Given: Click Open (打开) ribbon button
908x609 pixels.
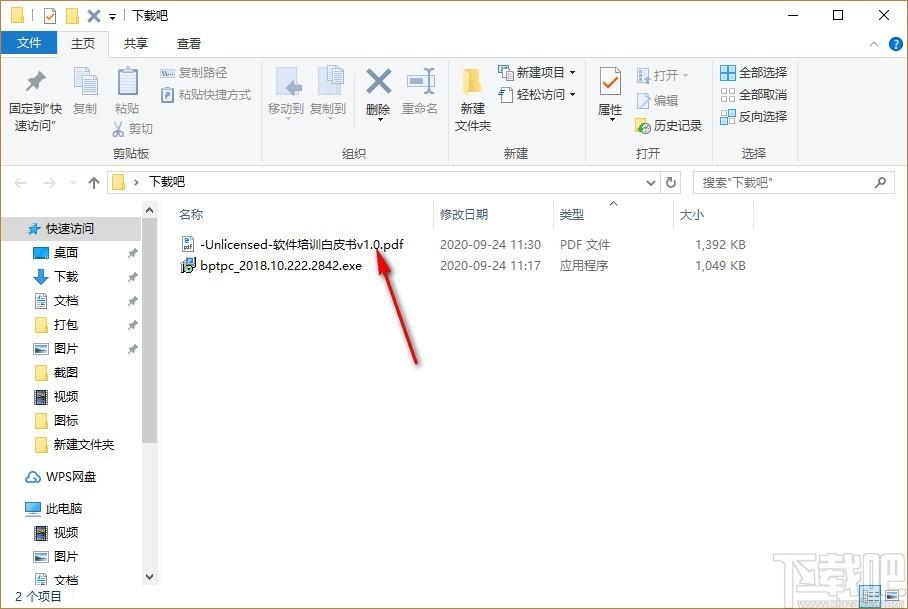Looking at the screenshot, I should click(x=662, y=75).
